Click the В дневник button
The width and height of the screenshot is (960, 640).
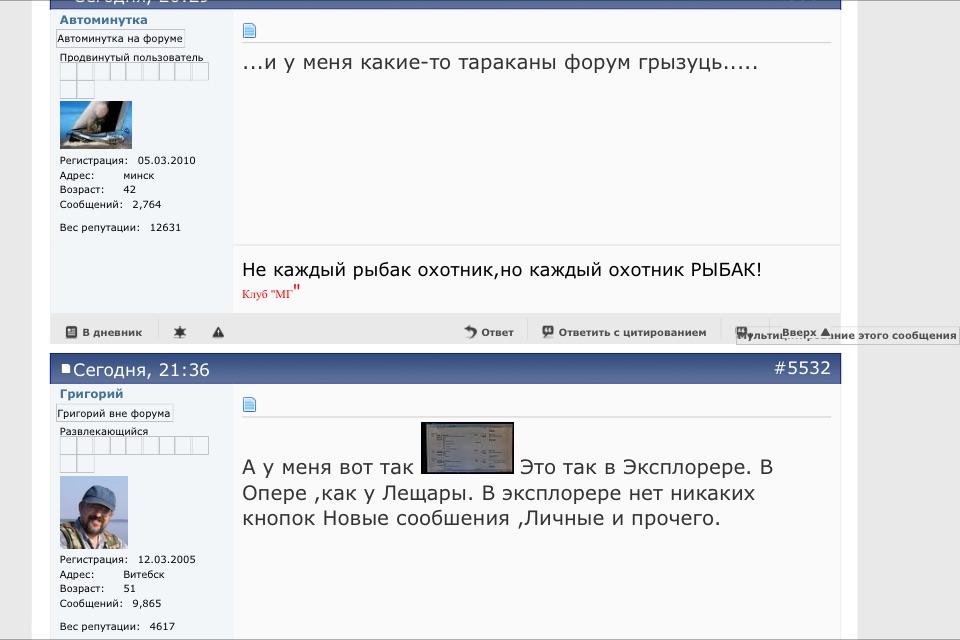(x=104, y=332)
